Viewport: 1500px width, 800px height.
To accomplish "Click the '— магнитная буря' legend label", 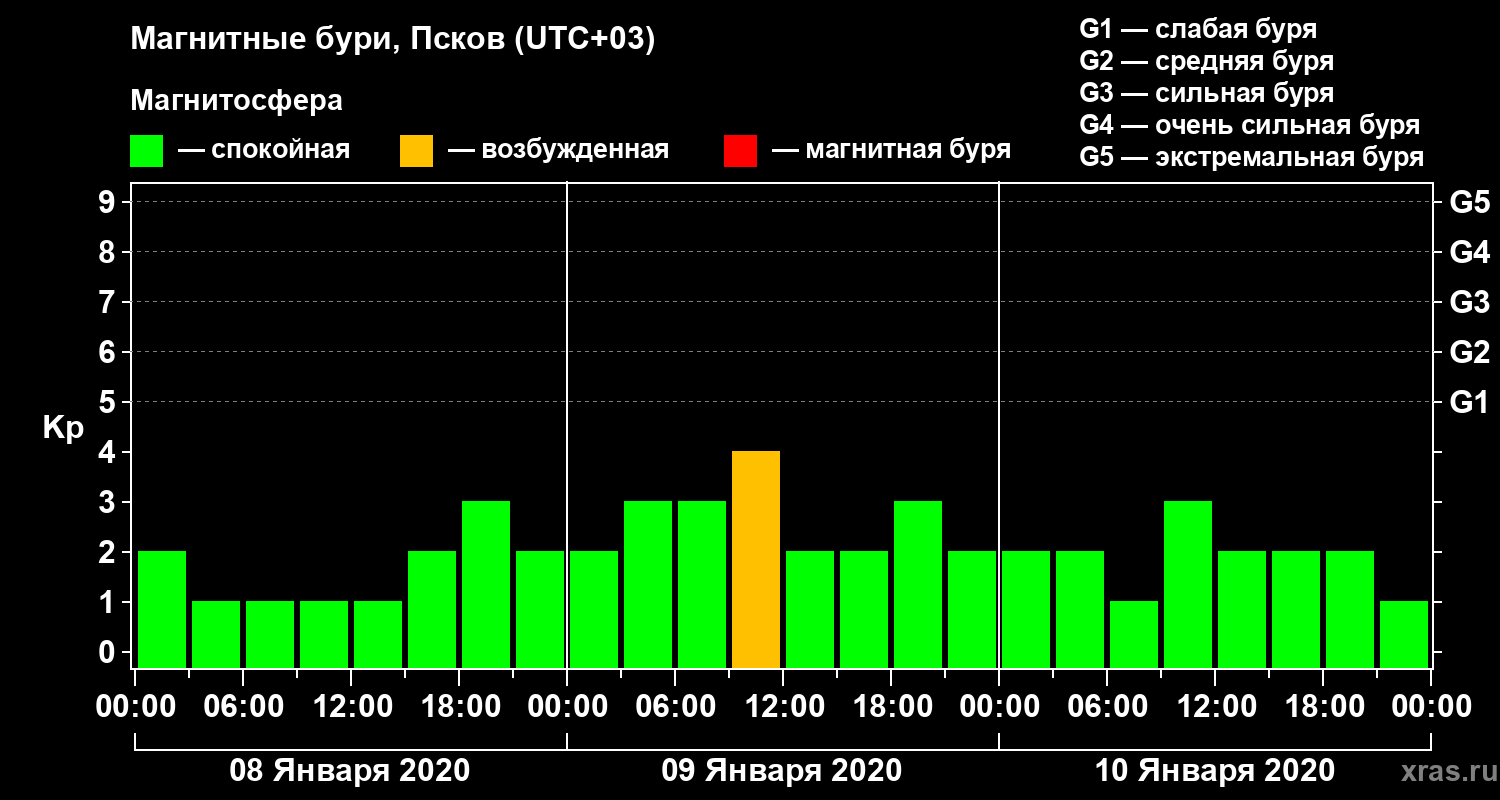I will click(892, 150).
